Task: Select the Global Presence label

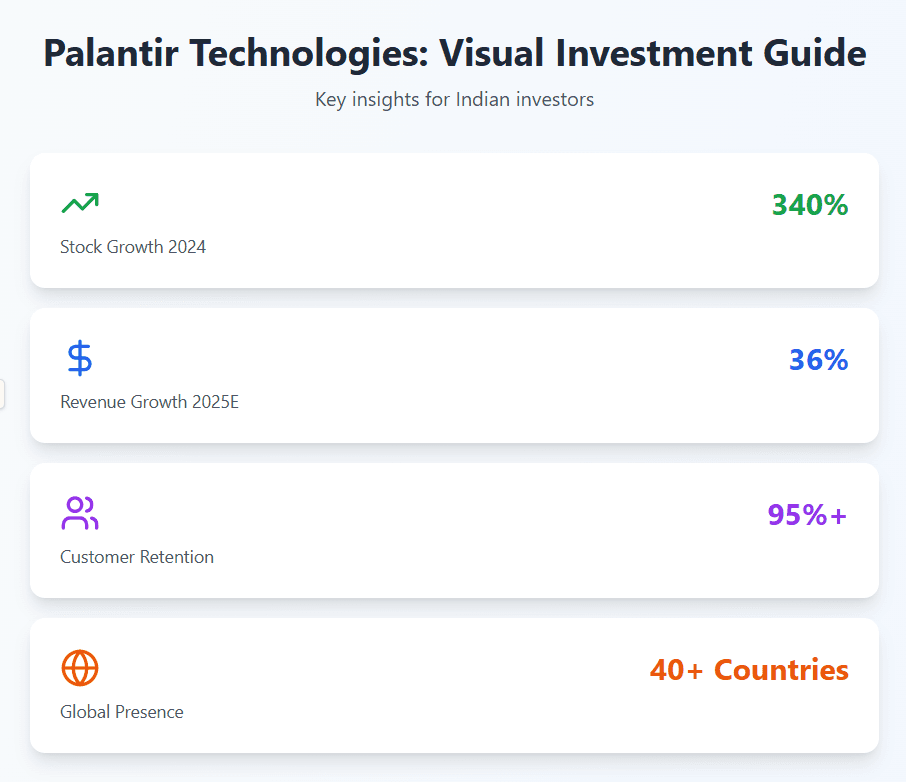Action: [122, 712]
